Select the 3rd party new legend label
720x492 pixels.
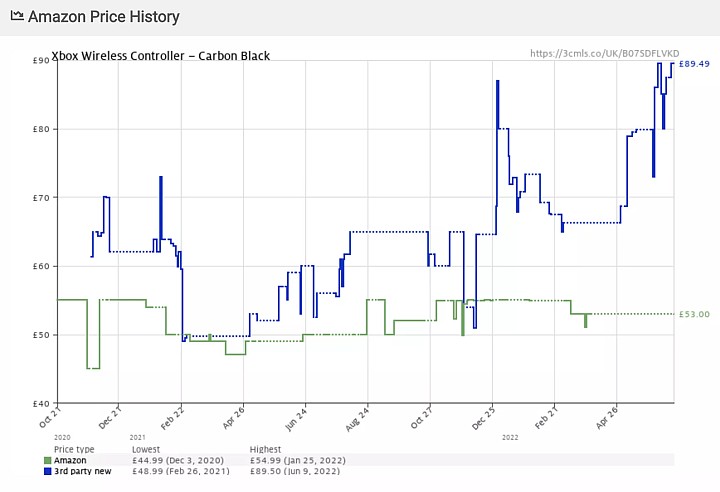(x=81, y=470)
